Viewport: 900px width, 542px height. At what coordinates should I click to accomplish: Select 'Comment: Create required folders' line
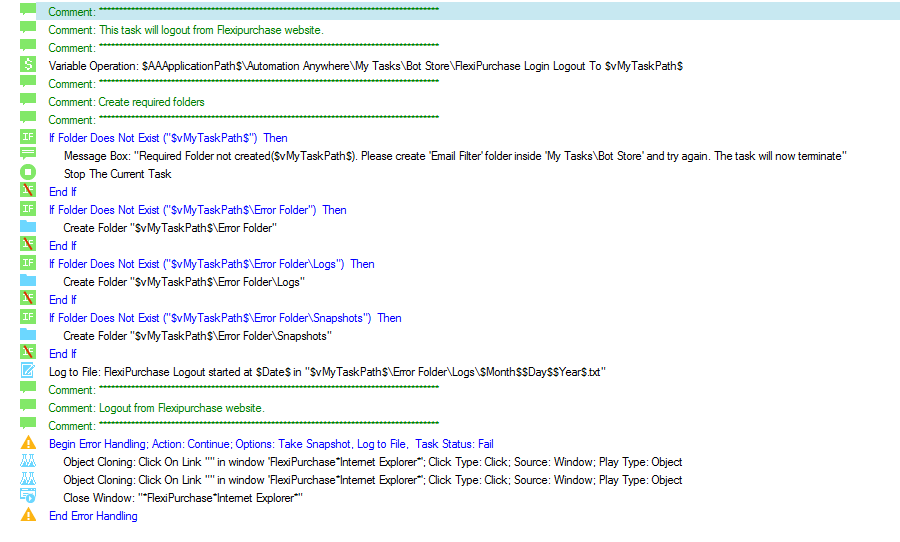coord(126,102)
